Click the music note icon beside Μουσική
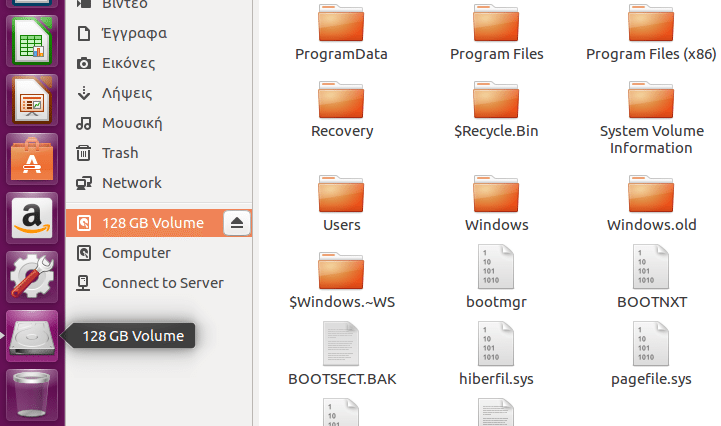 click(x=84, y=123)
